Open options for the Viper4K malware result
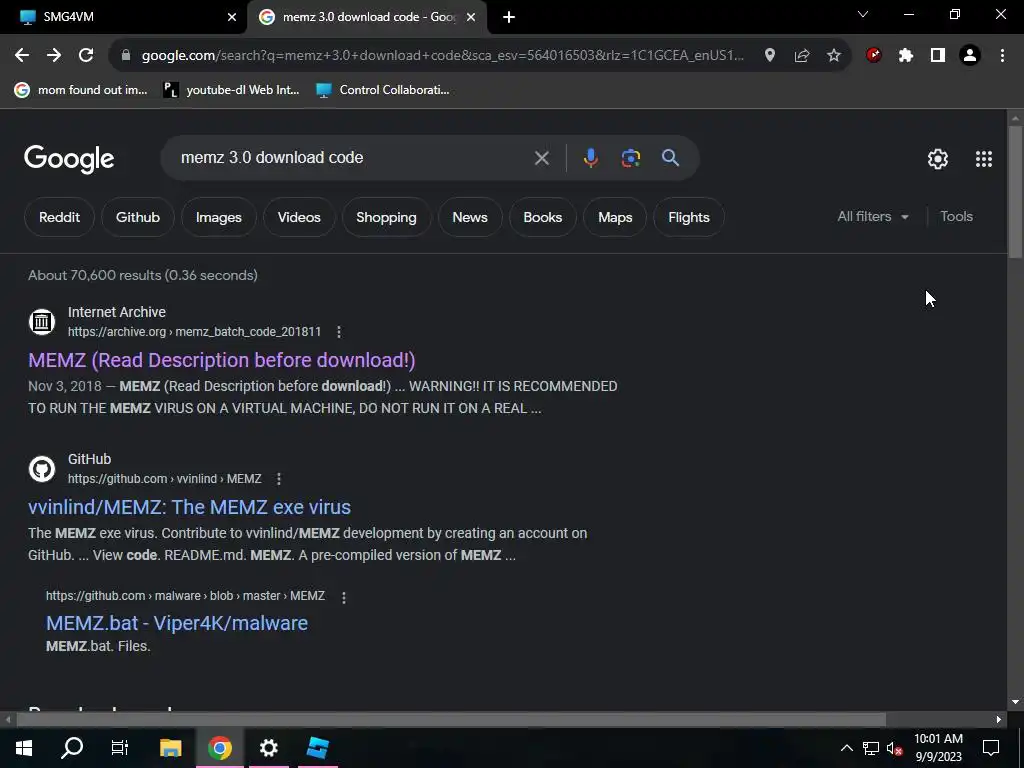Screen dimensions: 1024x768 pos(344,597)
